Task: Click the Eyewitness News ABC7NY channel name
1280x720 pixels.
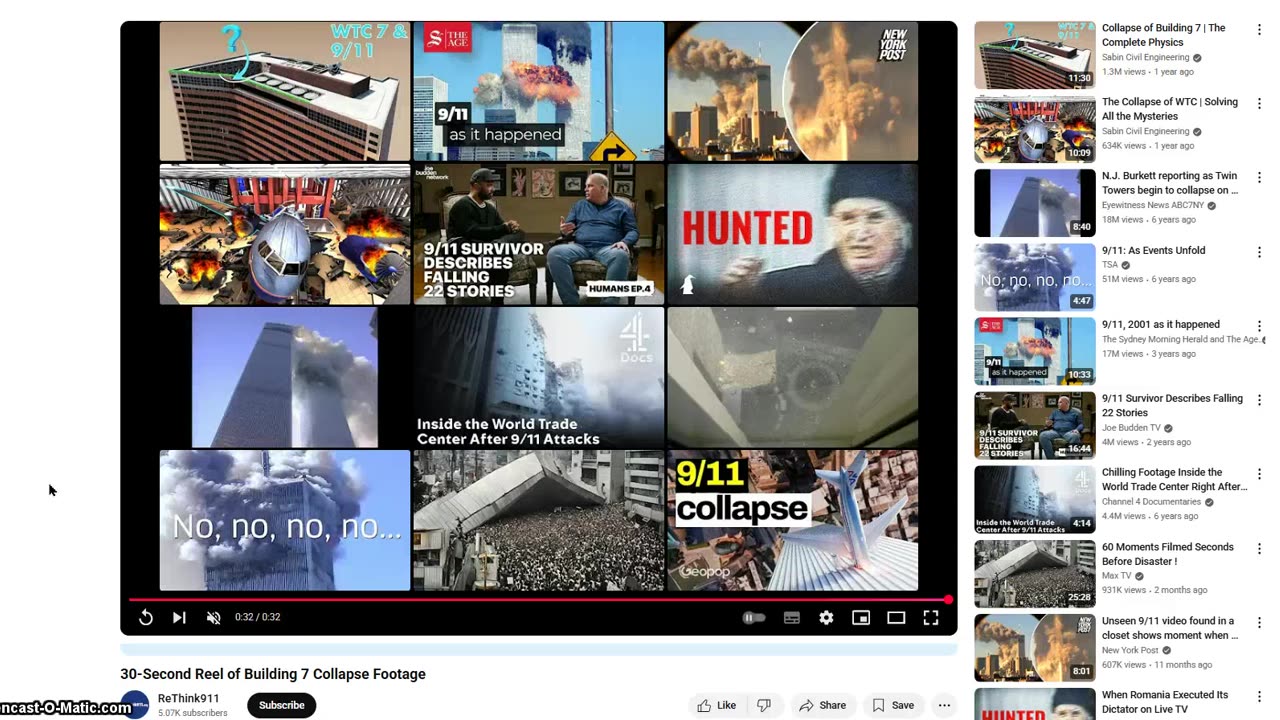Action: pyautogui.click(x=1153, y=206)
